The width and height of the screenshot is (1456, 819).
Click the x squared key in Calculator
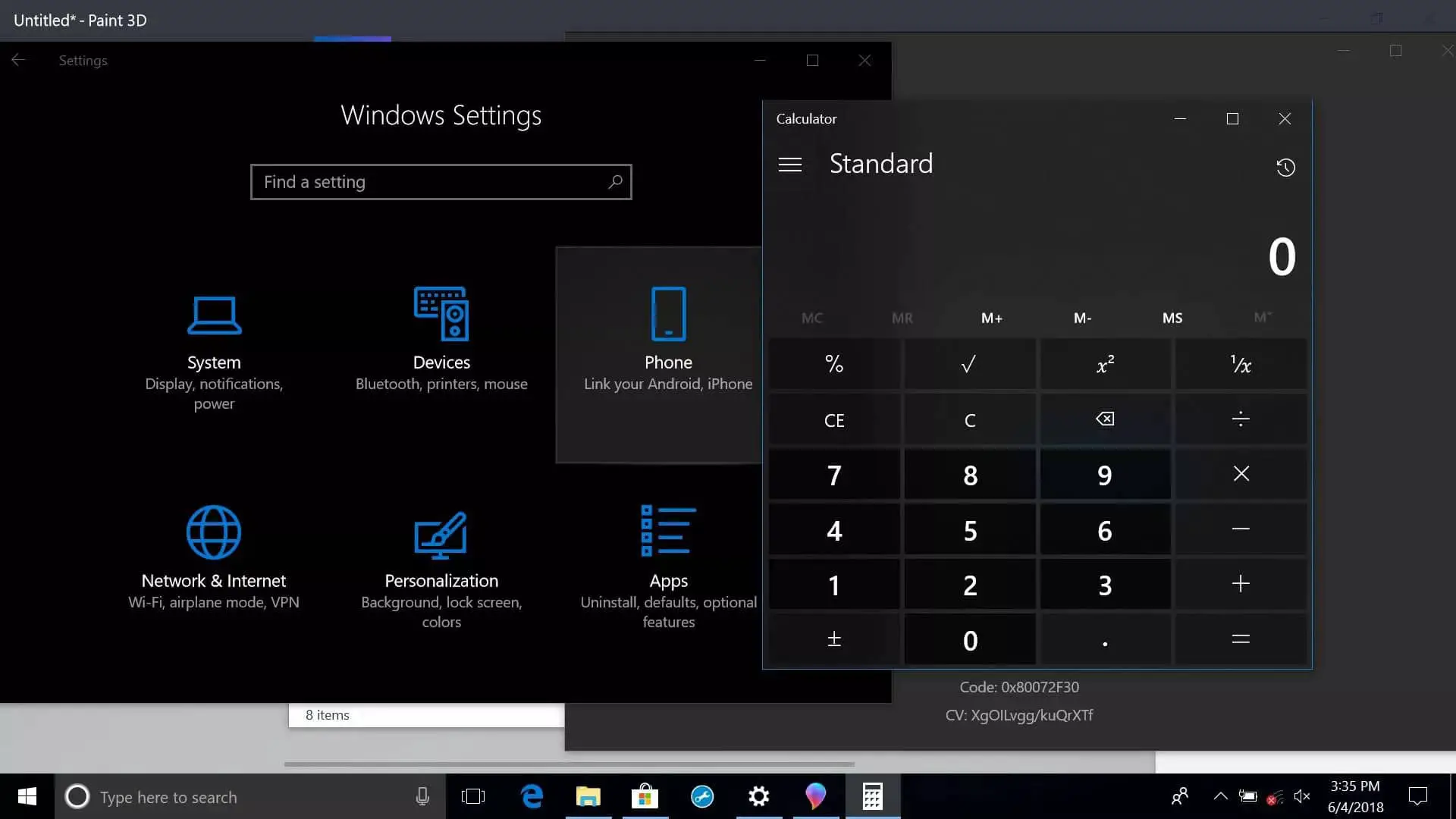tap(1105, 364)
